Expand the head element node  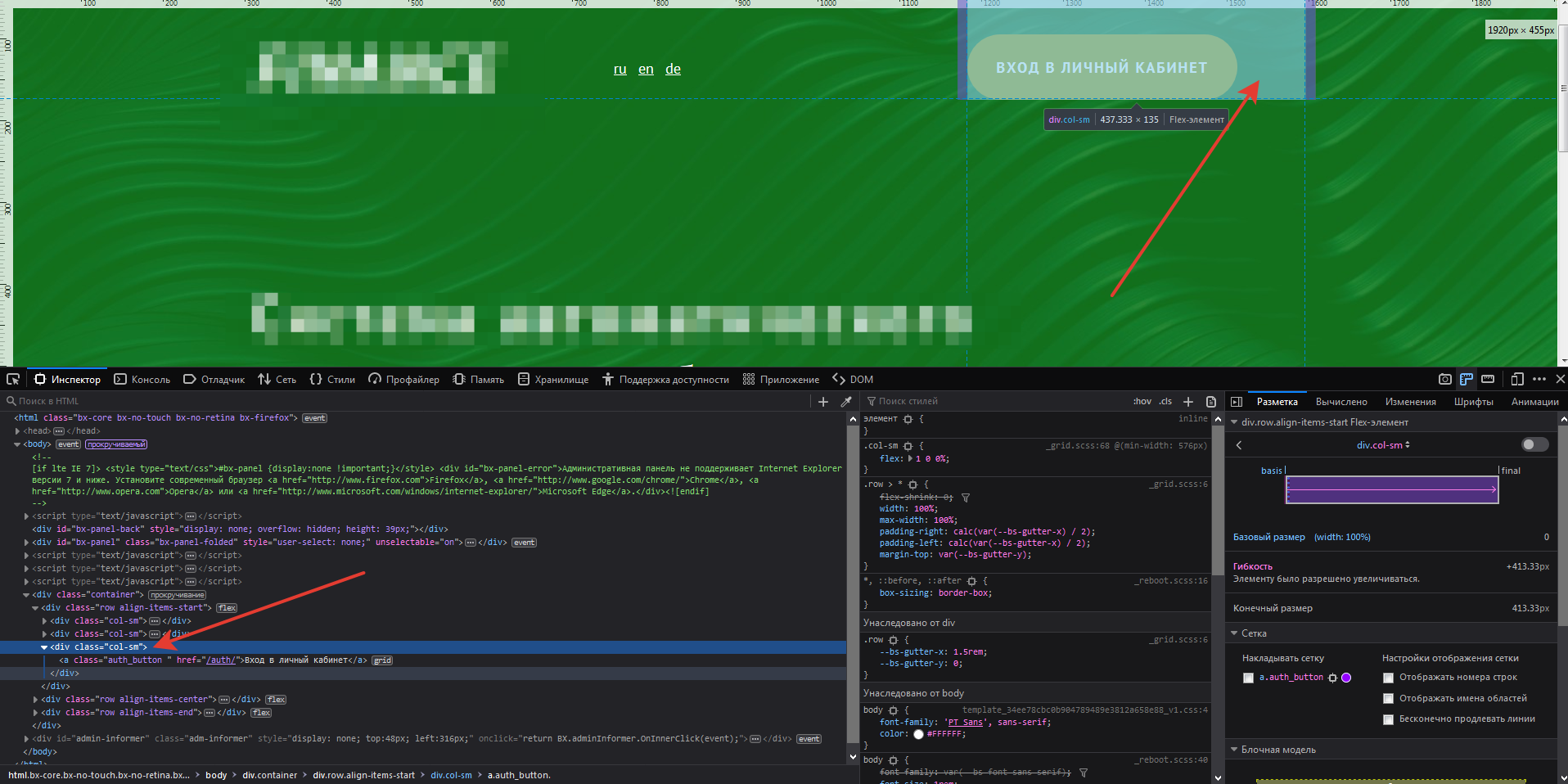pyautogui.click(x=17, y=431)
